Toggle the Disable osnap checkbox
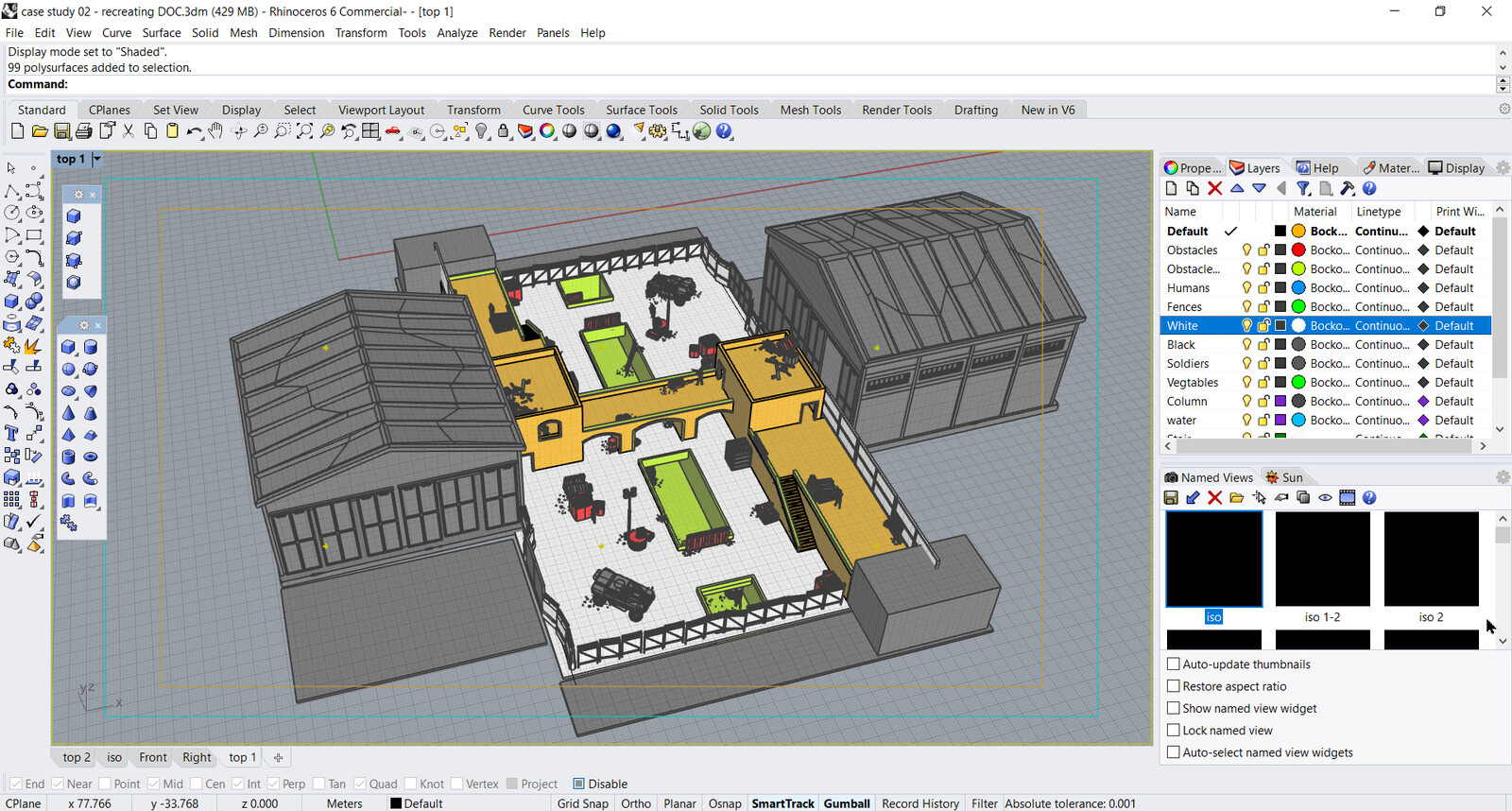Screen dimensions: 1512x811 pyautogui.click(x=579, y=784)
